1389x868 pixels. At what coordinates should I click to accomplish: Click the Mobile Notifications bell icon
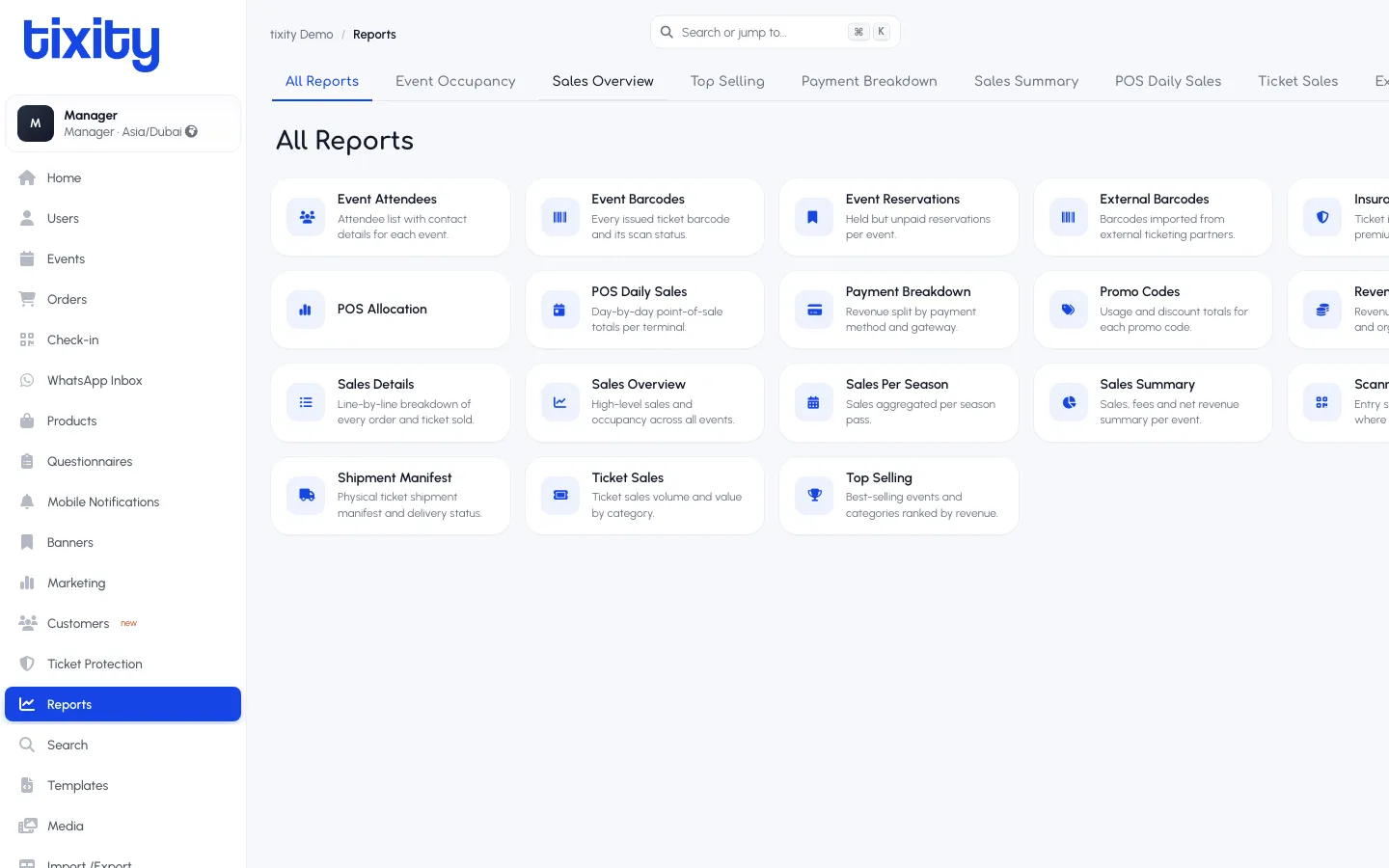[27, 502]
